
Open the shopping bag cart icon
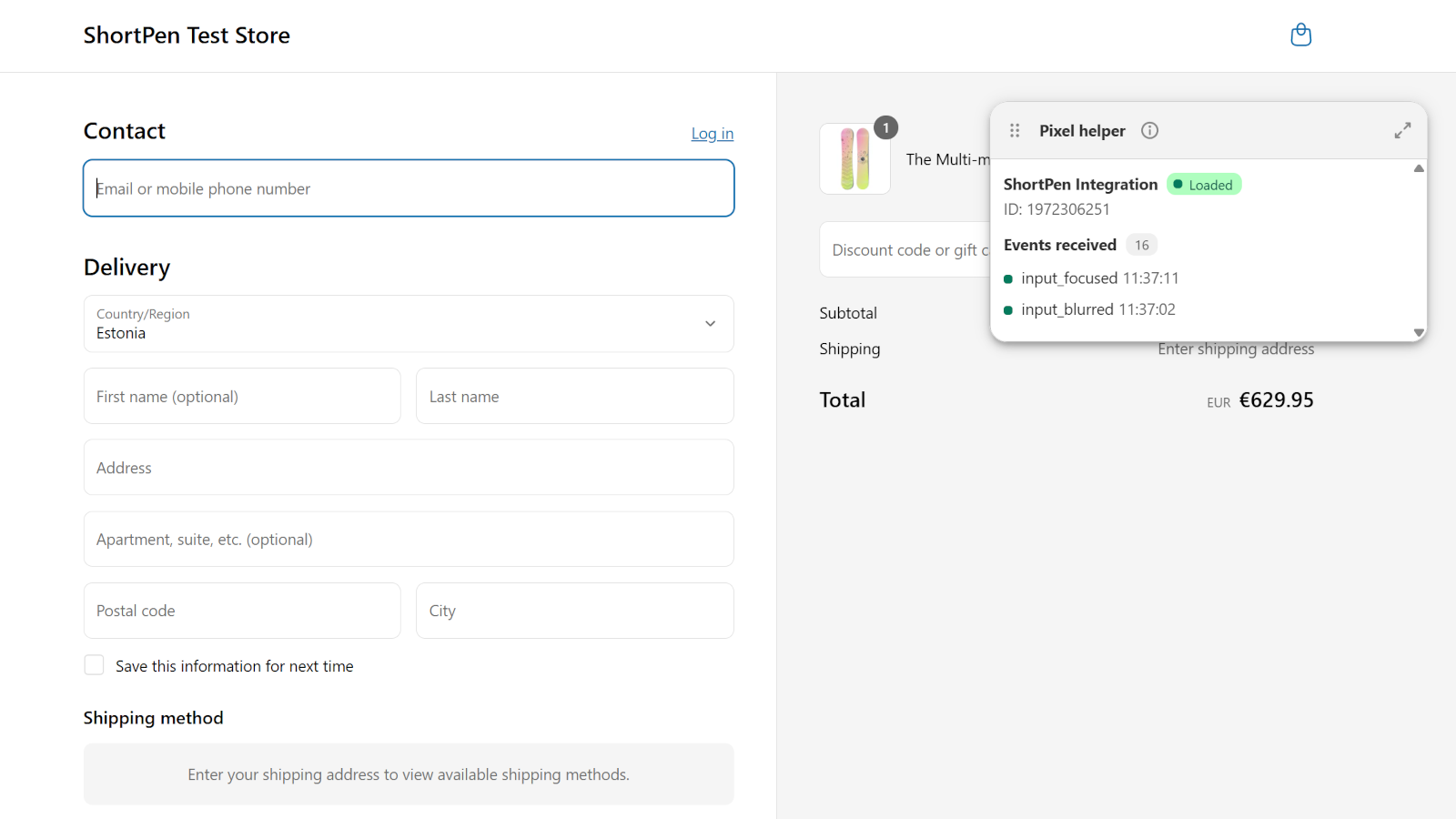(x=1300, y=35)
